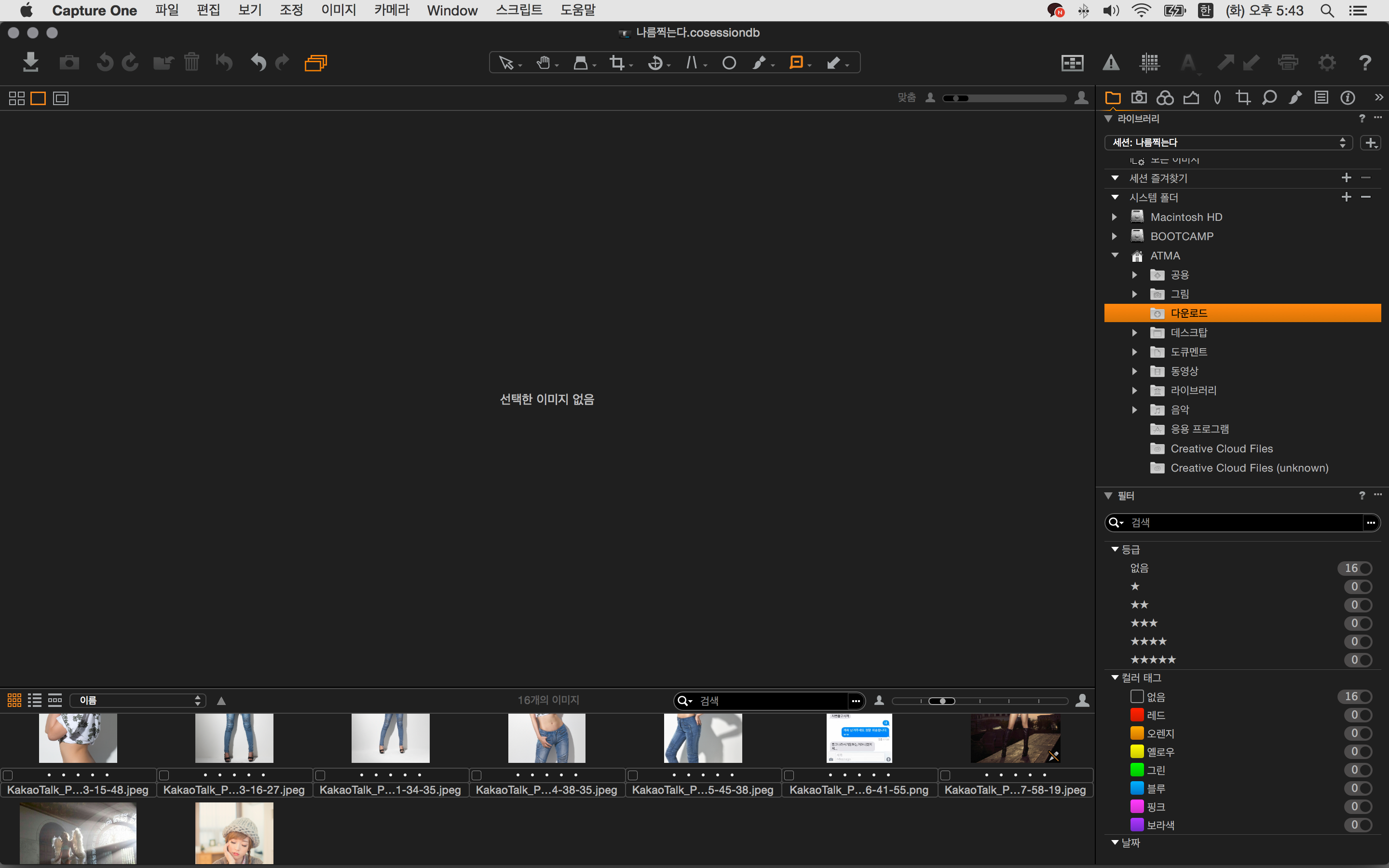Check the KakaoTalk 3-15-48.jpeg thumbnail checkbox

pos(8,775)
